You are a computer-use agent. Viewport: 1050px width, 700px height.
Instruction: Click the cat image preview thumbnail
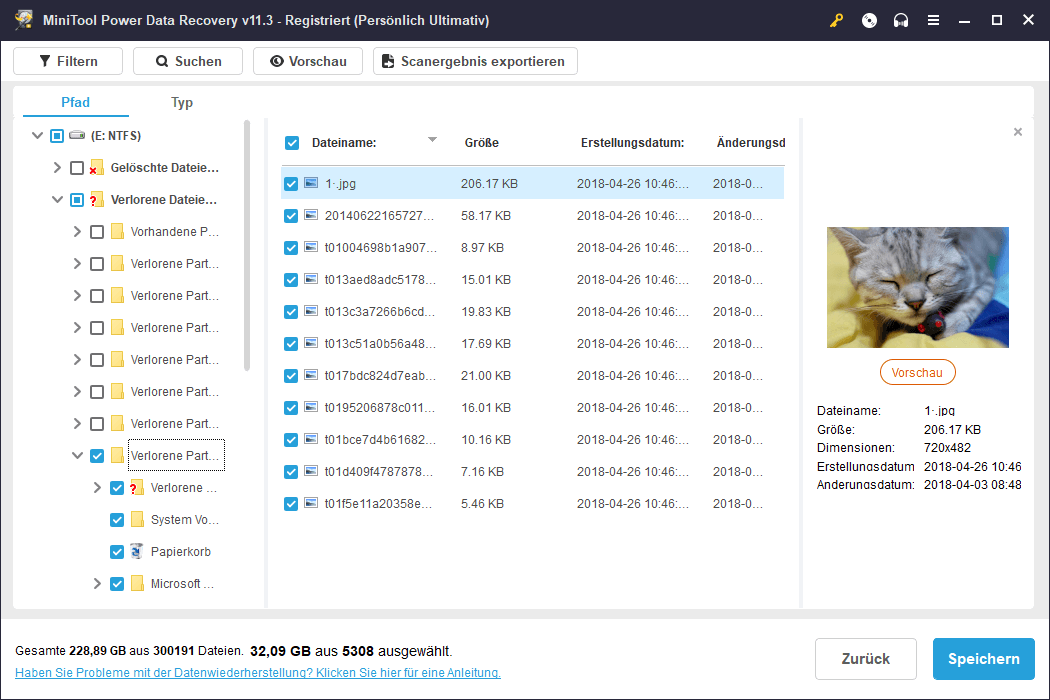point(917,287)
